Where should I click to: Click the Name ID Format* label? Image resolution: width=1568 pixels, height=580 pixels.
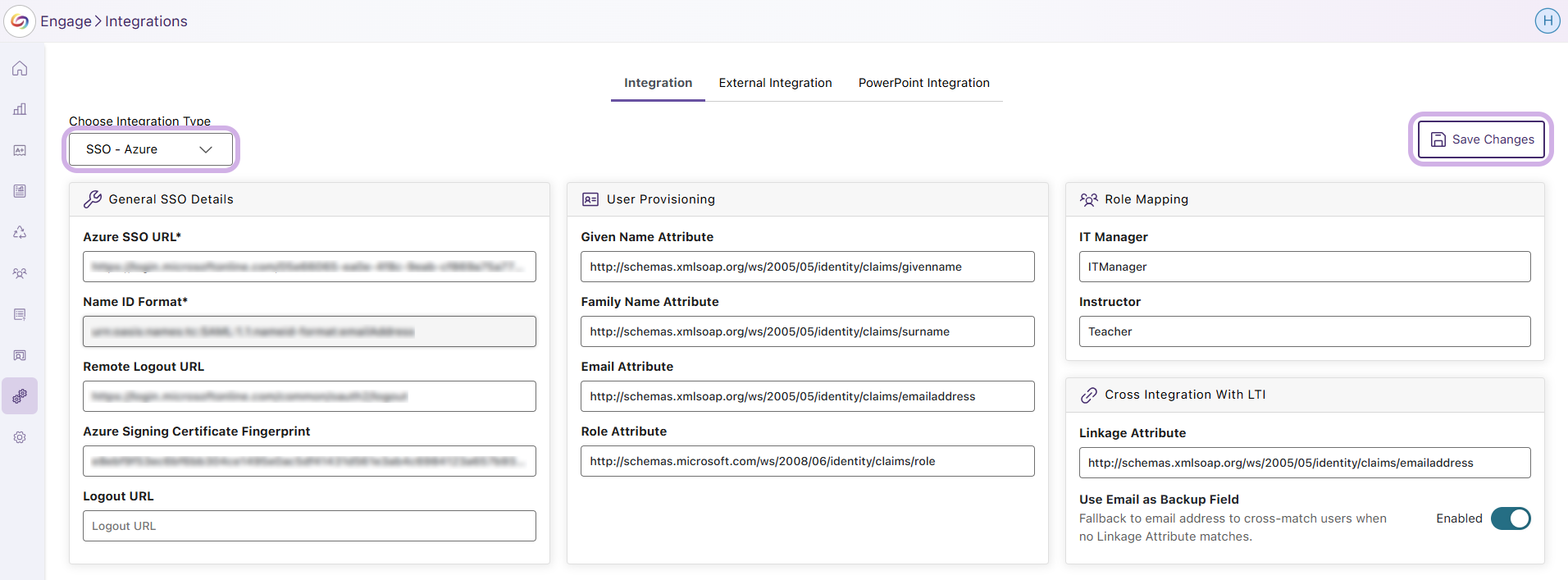(135, 302)
